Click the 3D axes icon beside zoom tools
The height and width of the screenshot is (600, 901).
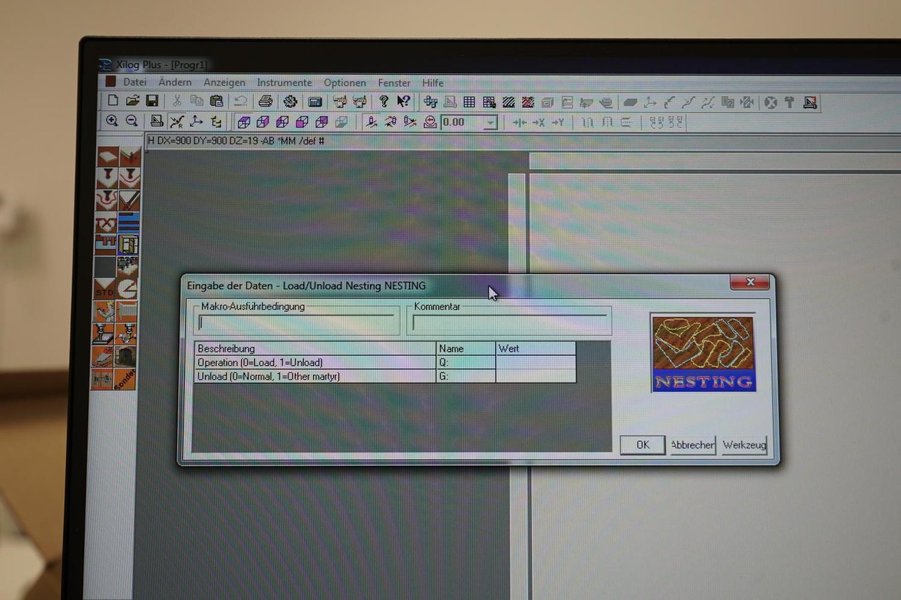coord(196,121)
